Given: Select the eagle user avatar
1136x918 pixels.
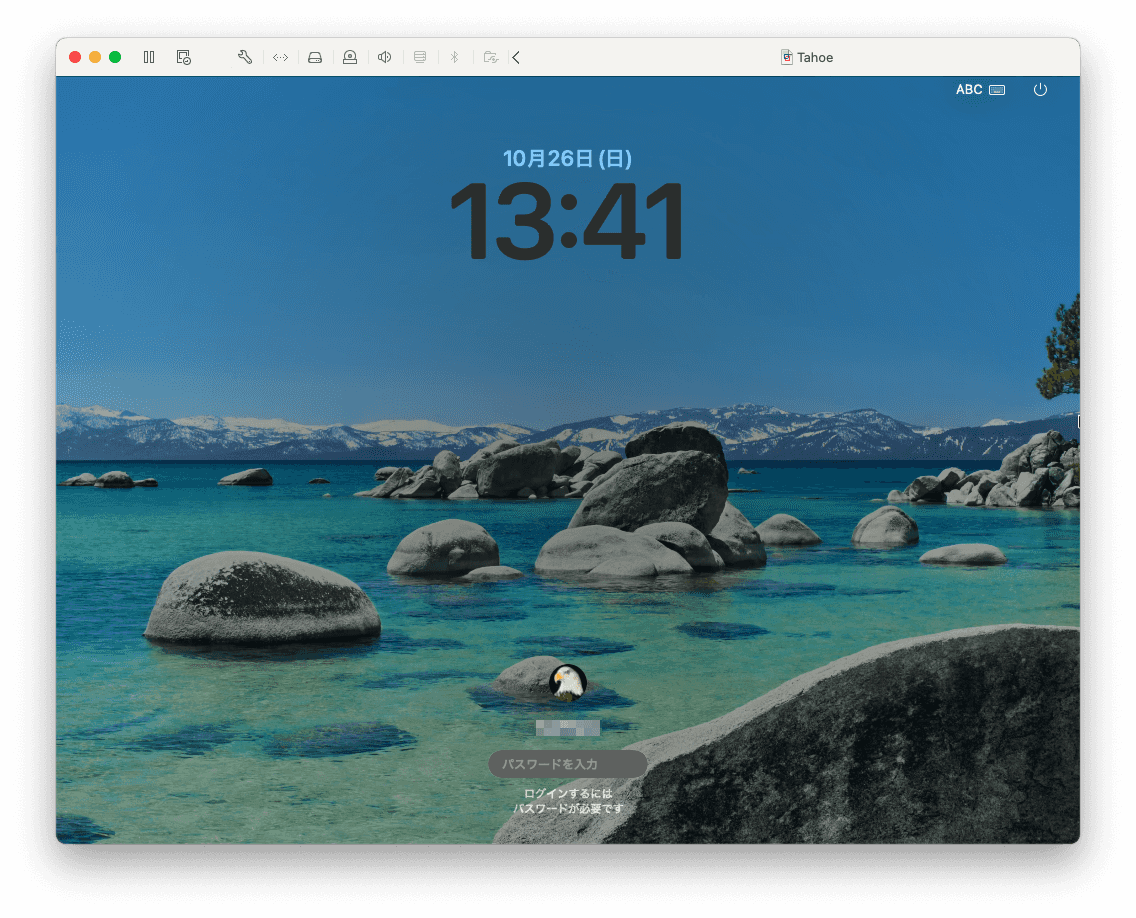Looking at the screenshot, I should [568, 682].
